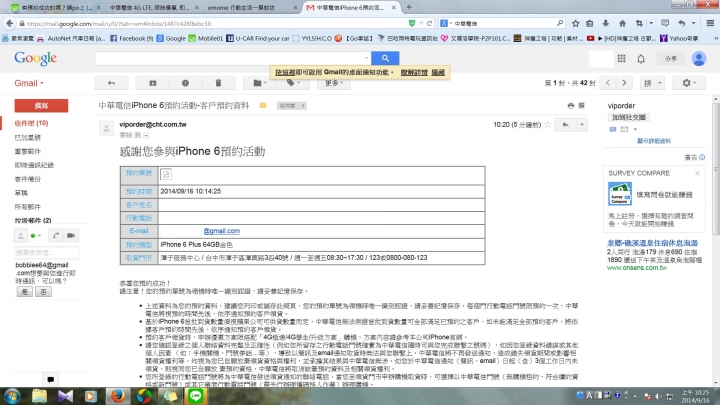Delete this email with the trash icon

[x=218, y=83]
